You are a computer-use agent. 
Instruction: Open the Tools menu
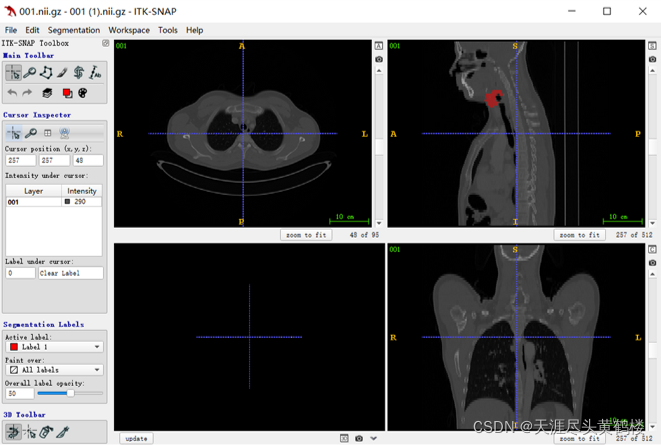click(168, 30)
